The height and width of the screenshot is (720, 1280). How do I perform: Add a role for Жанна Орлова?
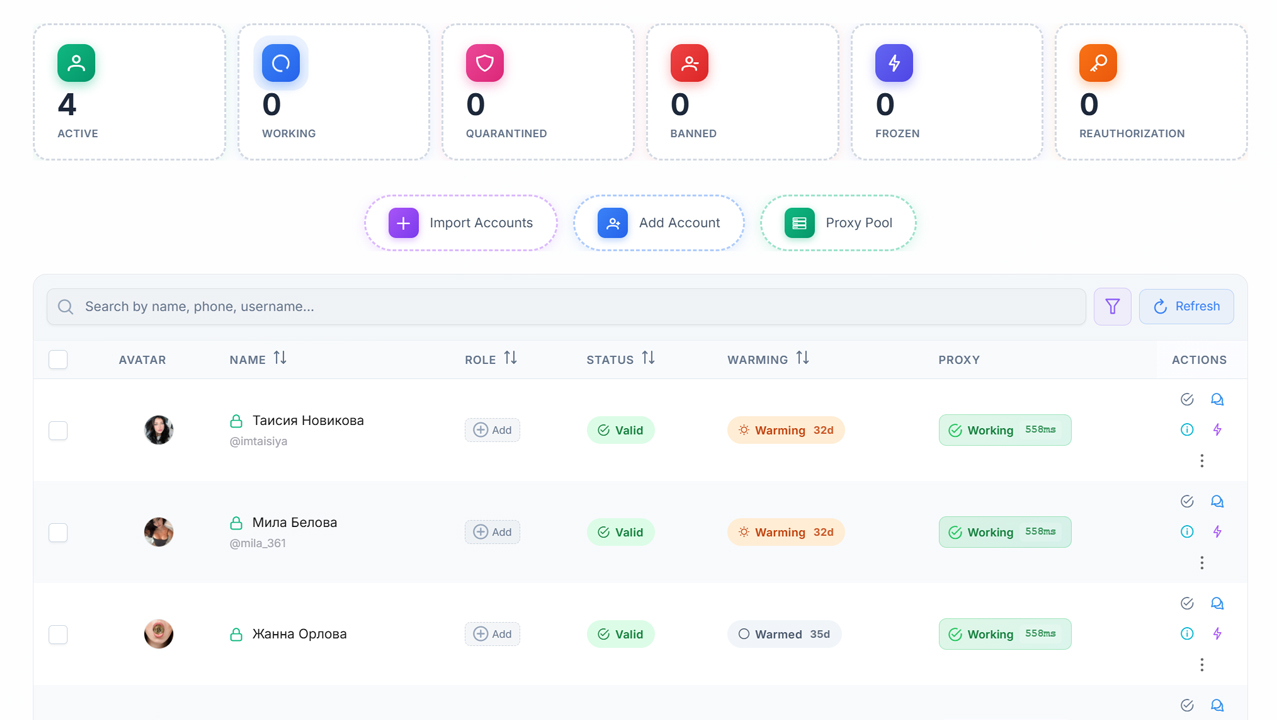tap(492, 634)
